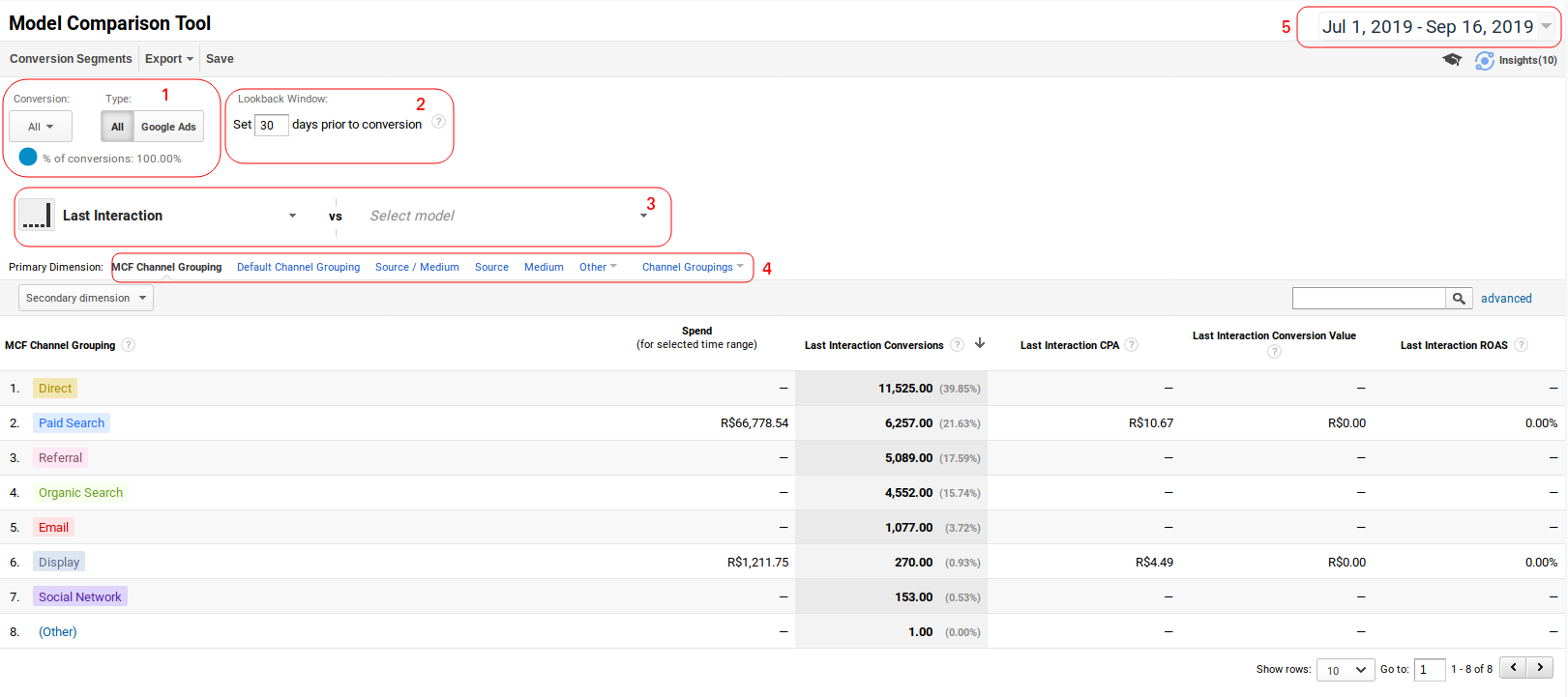The image size is (1568, 697).
Task: Click help icon beside Lookback Window
Action: tap(438, 122)
